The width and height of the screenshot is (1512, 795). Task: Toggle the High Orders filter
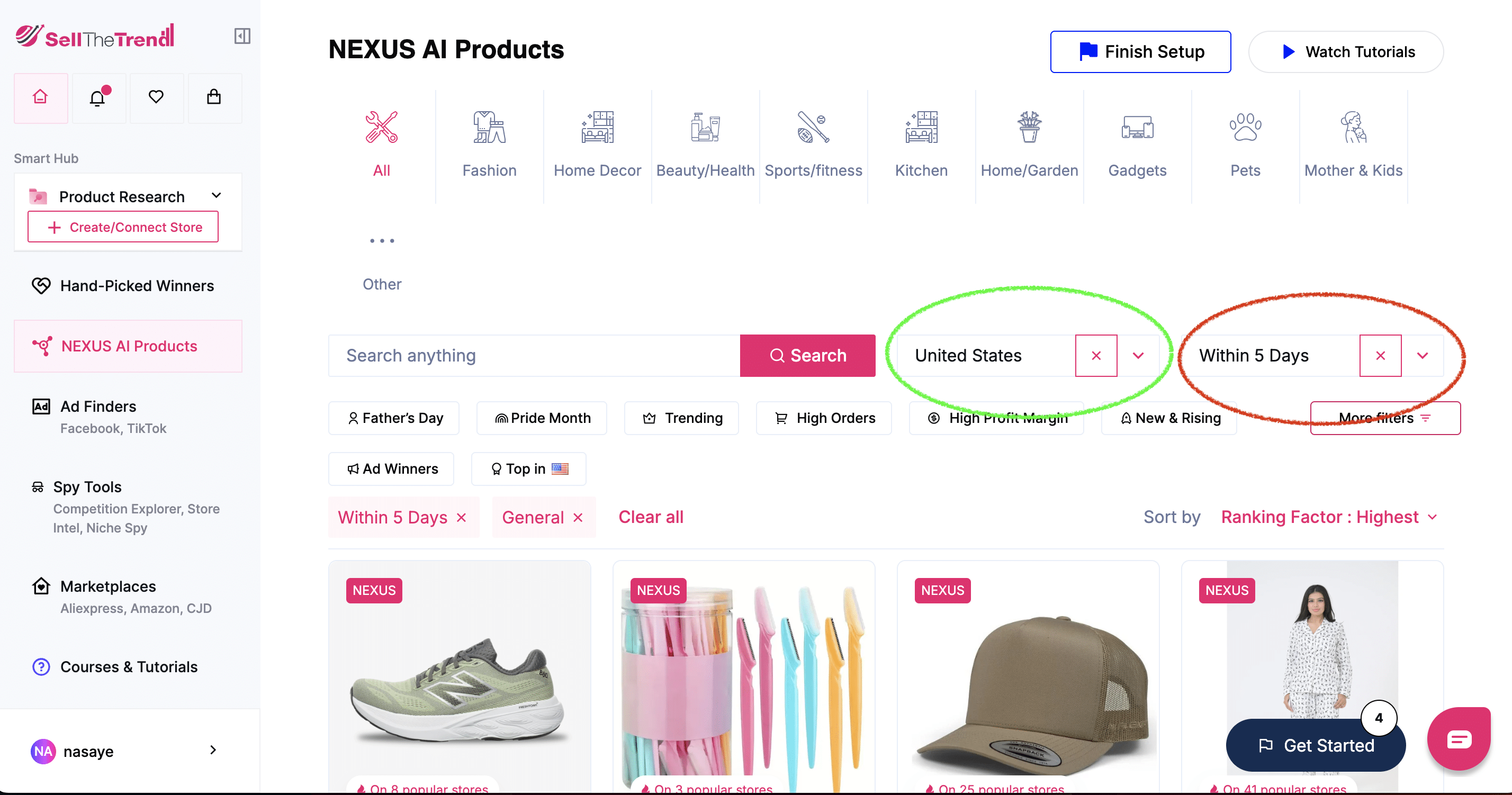pos(824,418)
